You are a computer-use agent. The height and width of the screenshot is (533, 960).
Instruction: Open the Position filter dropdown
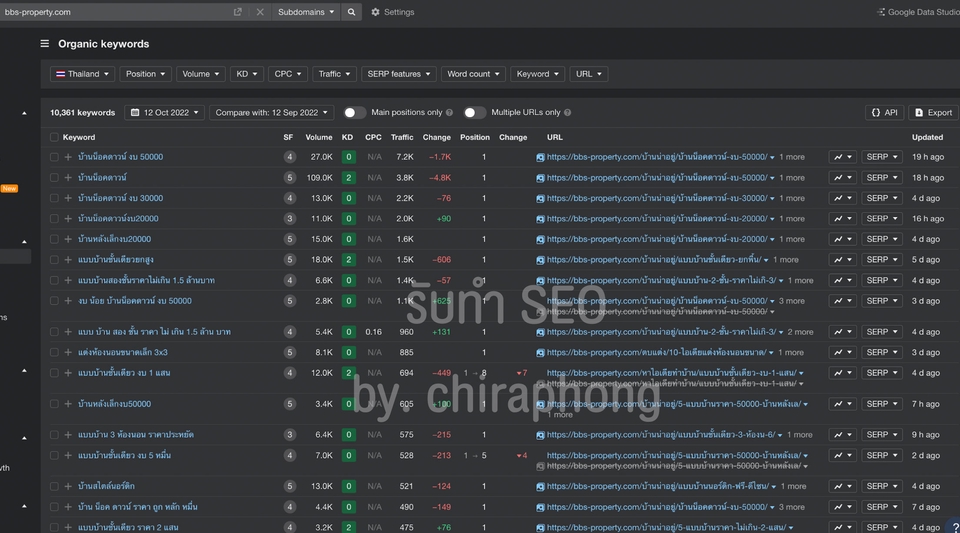pos(145,74)
